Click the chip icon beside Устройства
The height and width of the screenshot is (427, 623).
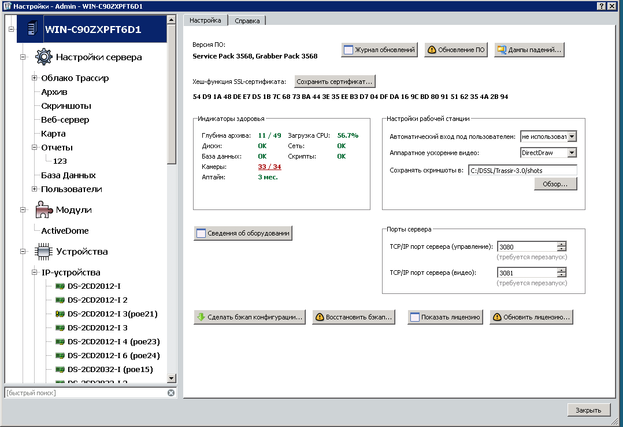[43, 251]
